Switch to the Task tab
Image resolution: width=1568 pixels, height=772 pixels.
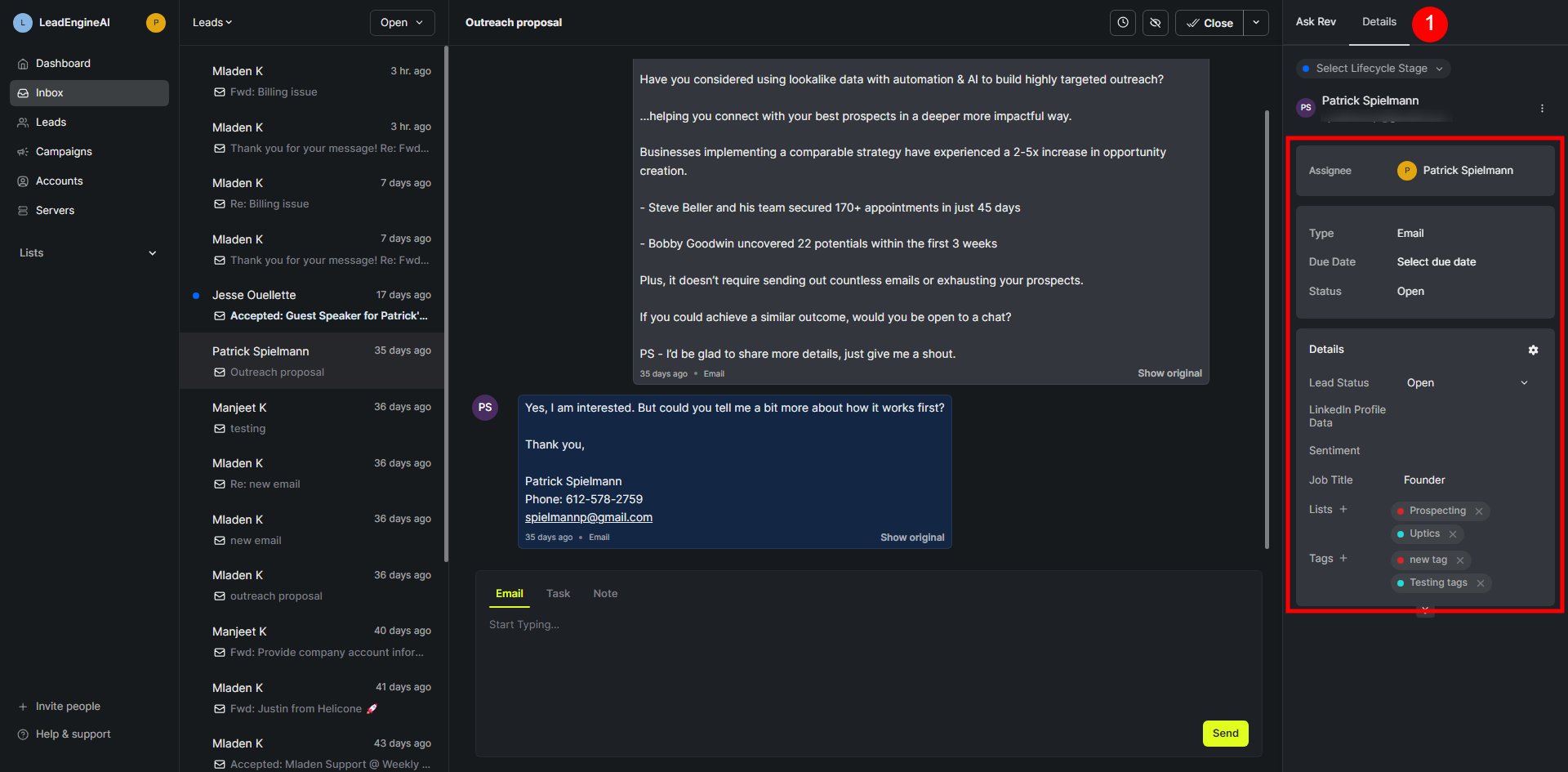(x=558, y=594)
